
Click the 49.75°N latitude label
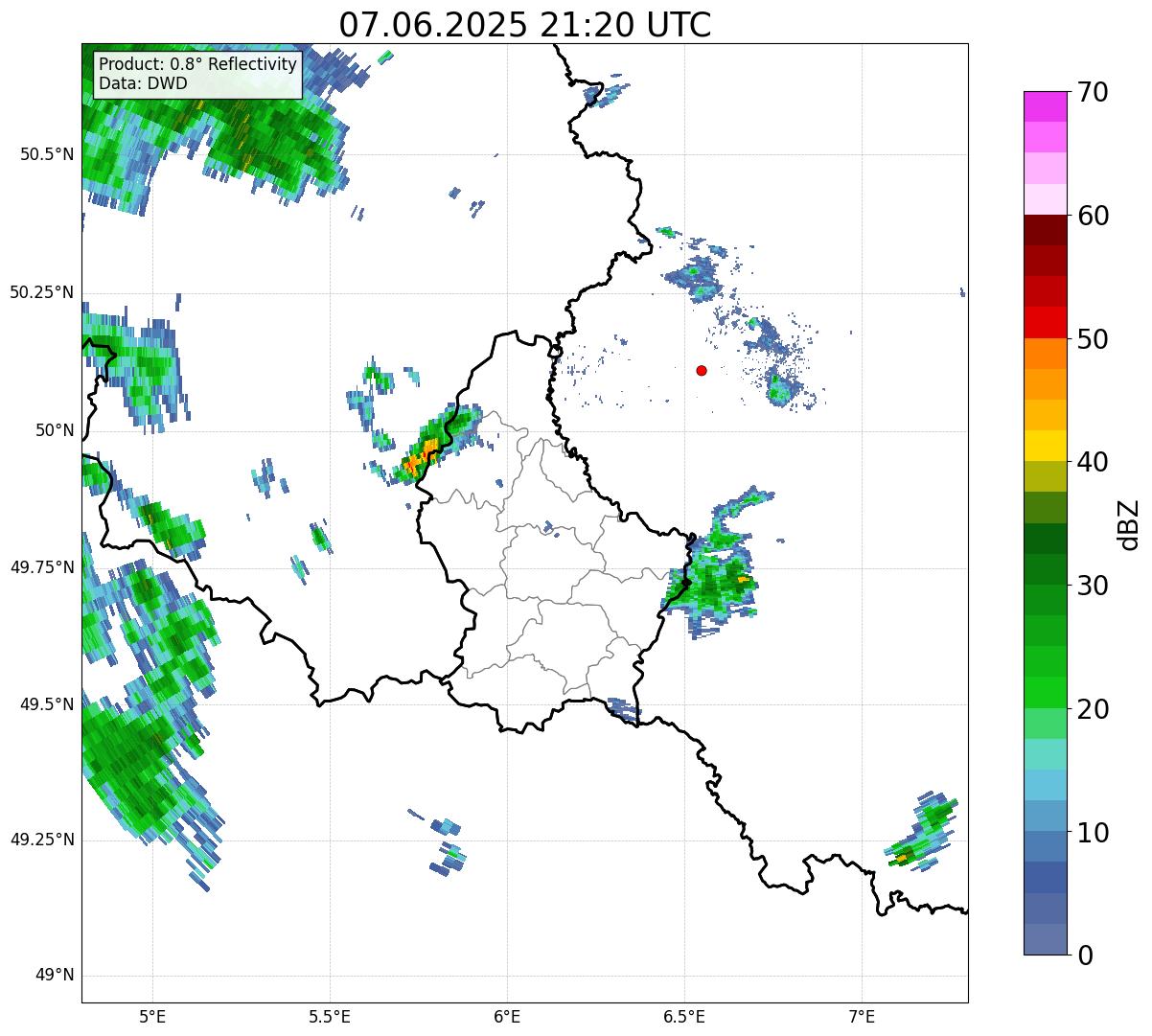click(42, 567)
